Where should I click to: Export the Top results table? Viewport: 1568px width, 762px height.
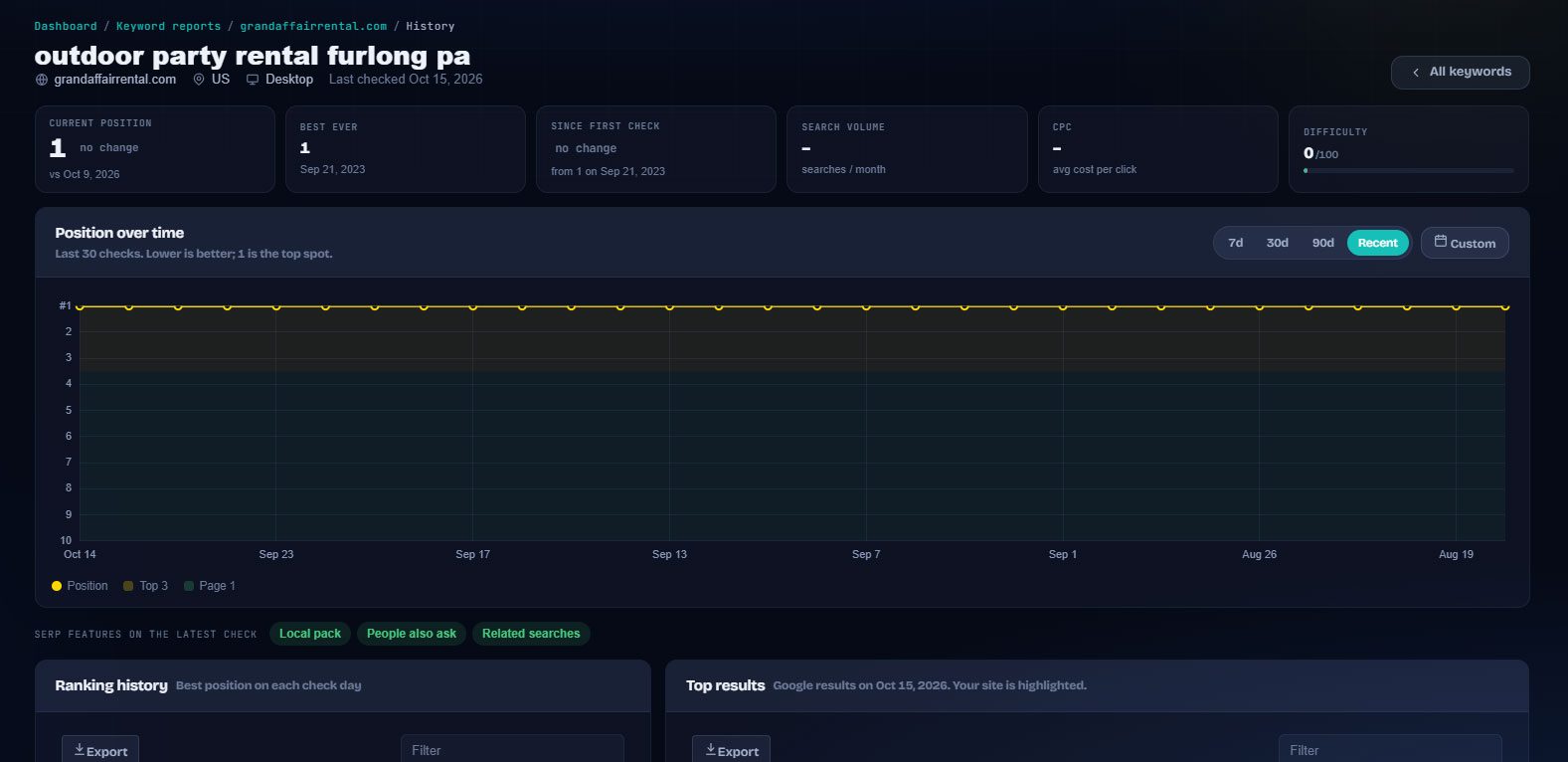pyautogui.click(x=731, y=751)
